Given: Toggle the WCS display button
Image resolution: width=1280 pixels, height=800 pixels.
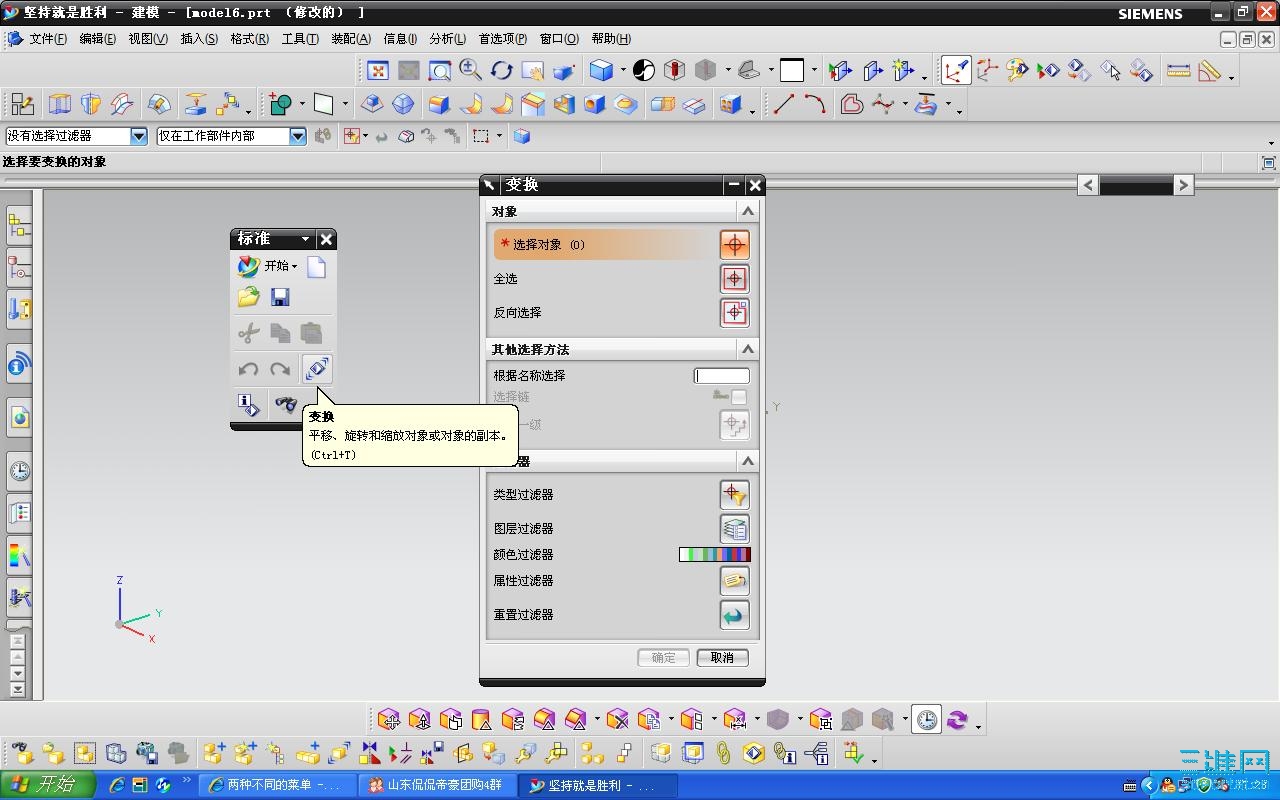Looking at the screenshot, I should point(956,70).
